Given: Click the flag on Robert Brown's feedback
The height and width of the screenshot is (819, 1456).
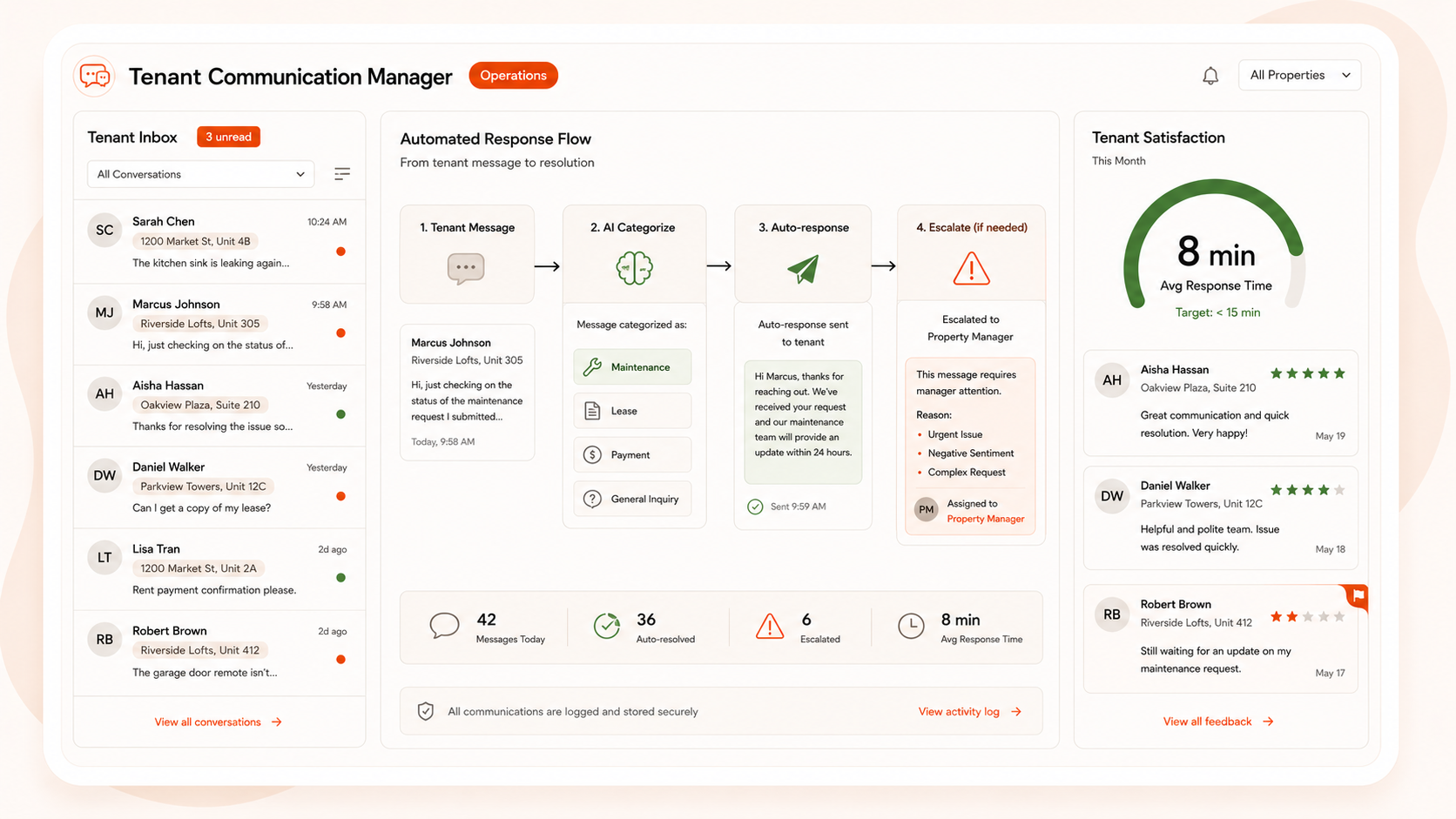Looking at the screenshot, I should [1358, 596].
